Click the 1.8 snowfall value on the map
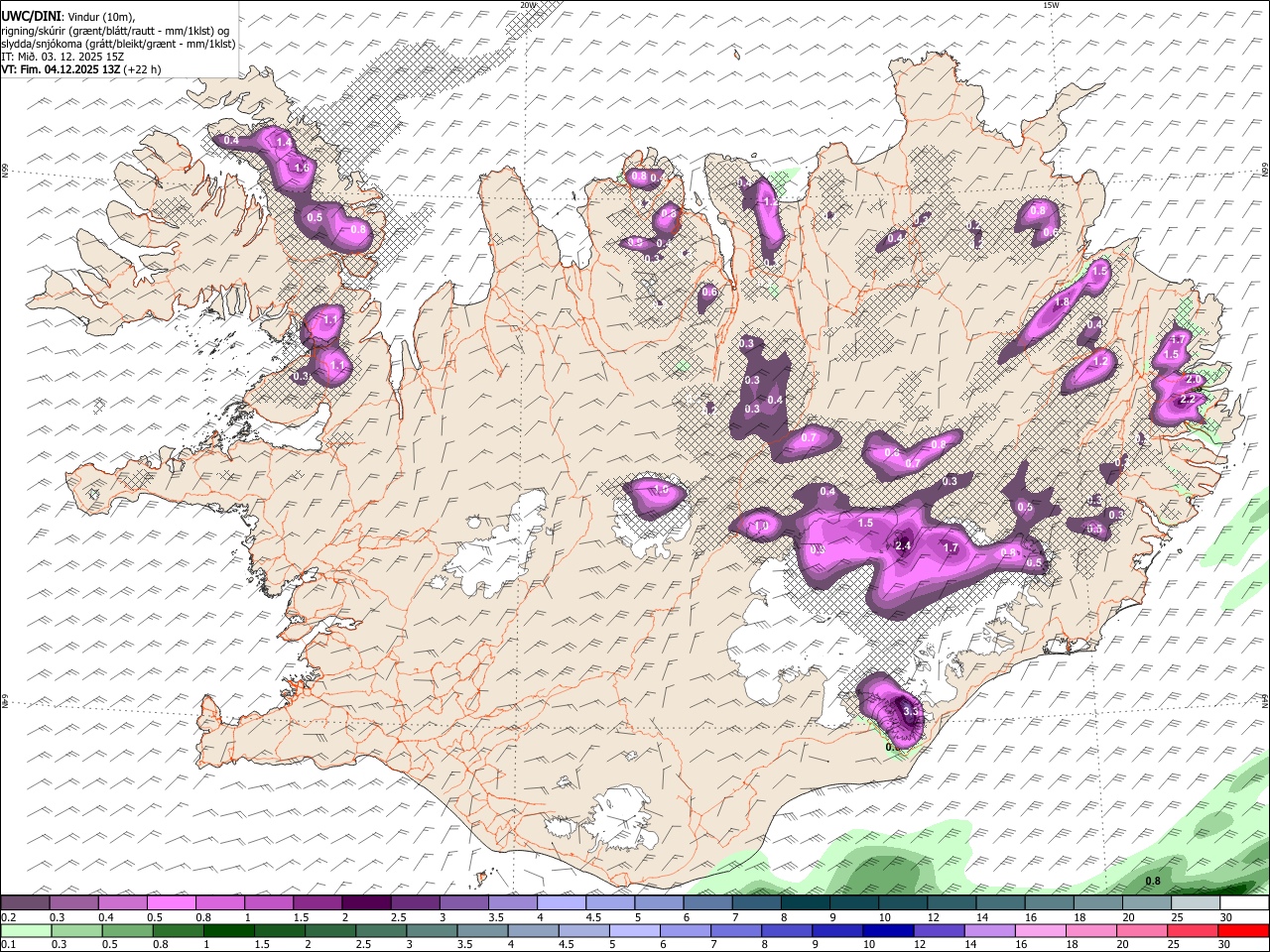 (x=1061, y=302)
